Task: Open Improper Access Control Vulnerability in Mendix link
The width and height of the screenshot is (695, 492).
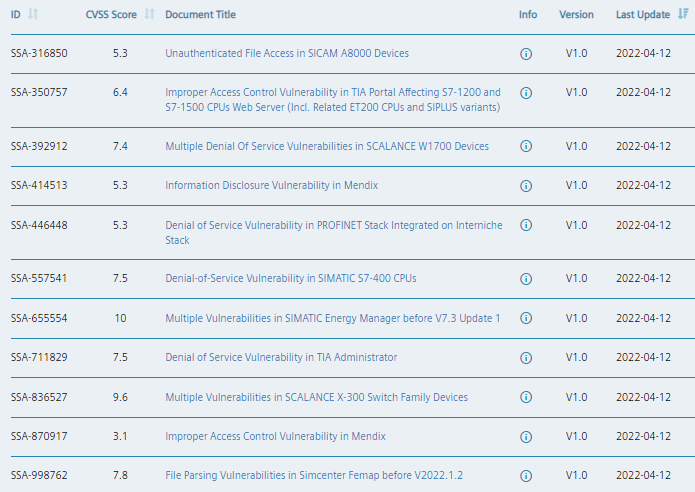Action: (x=275, y=436)
